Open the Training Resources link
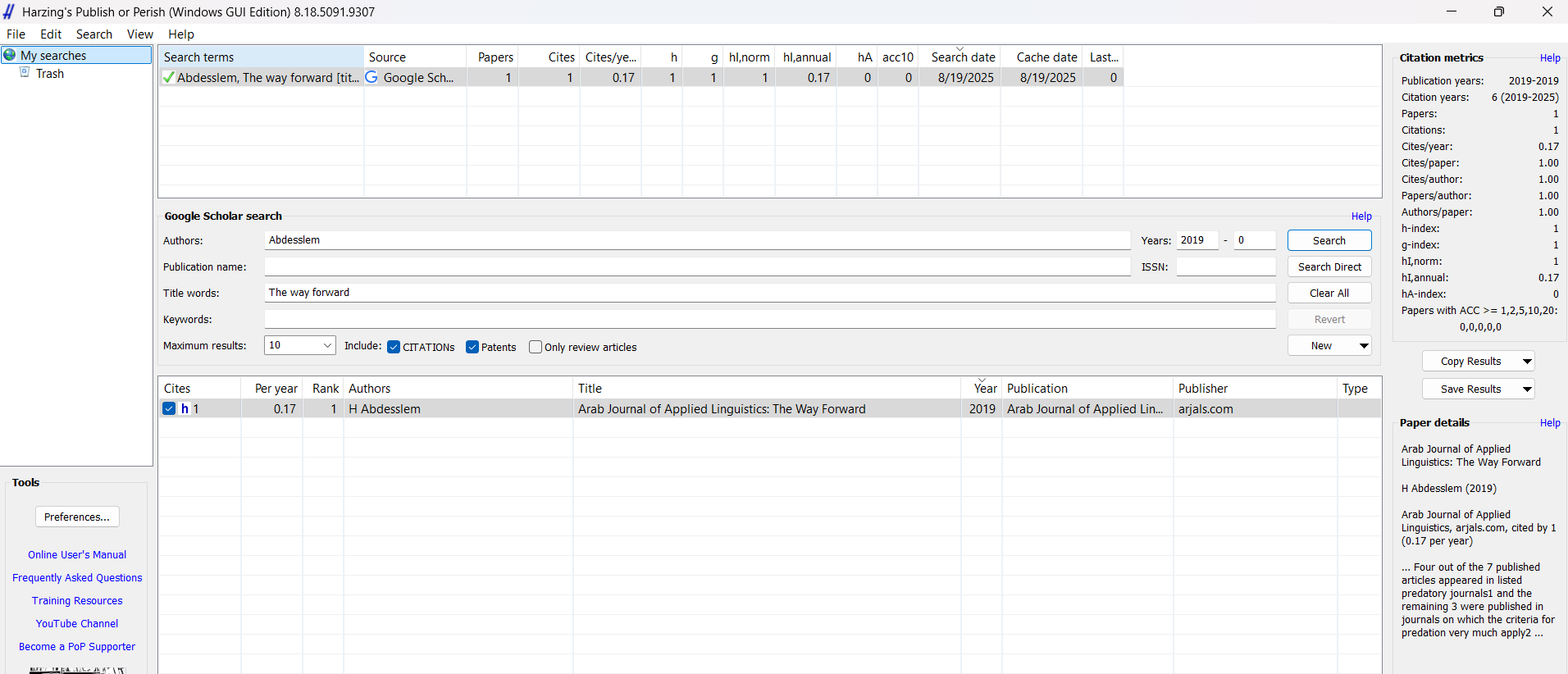The width and height of the screenshot is (1568, 674). click(77, 601)
